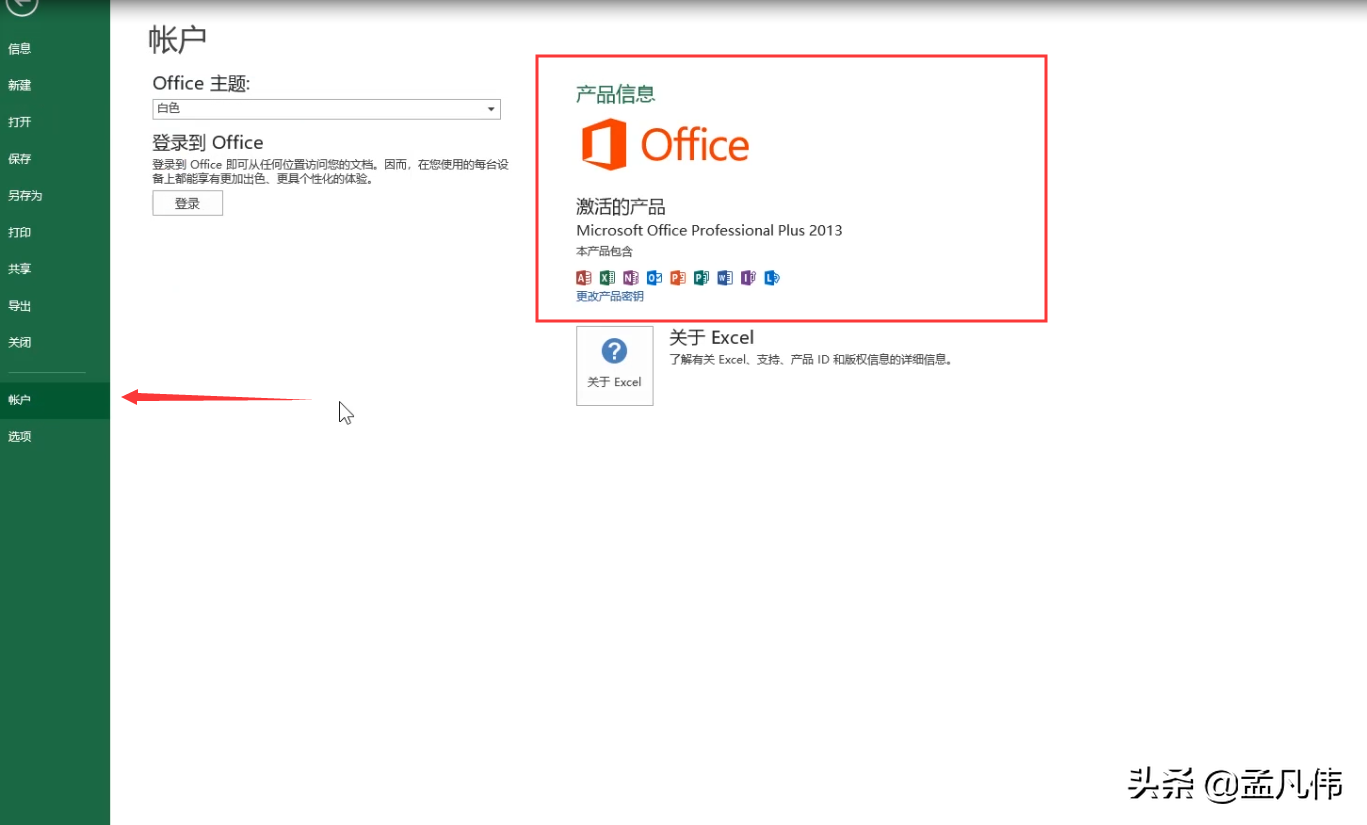
Task: Click the Office logo
Action: coord(665,145)
